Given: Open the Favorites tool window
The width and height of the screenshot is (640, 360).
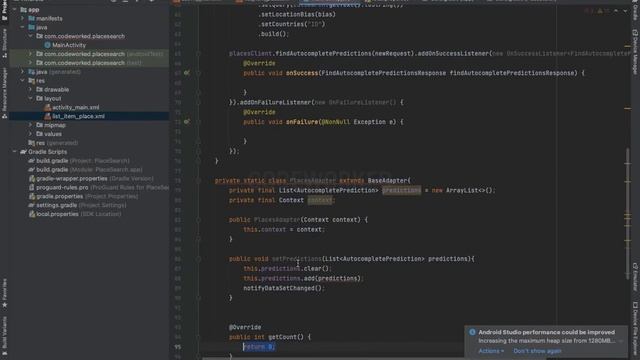Looking at the screenshot, I should coord(4,293).
